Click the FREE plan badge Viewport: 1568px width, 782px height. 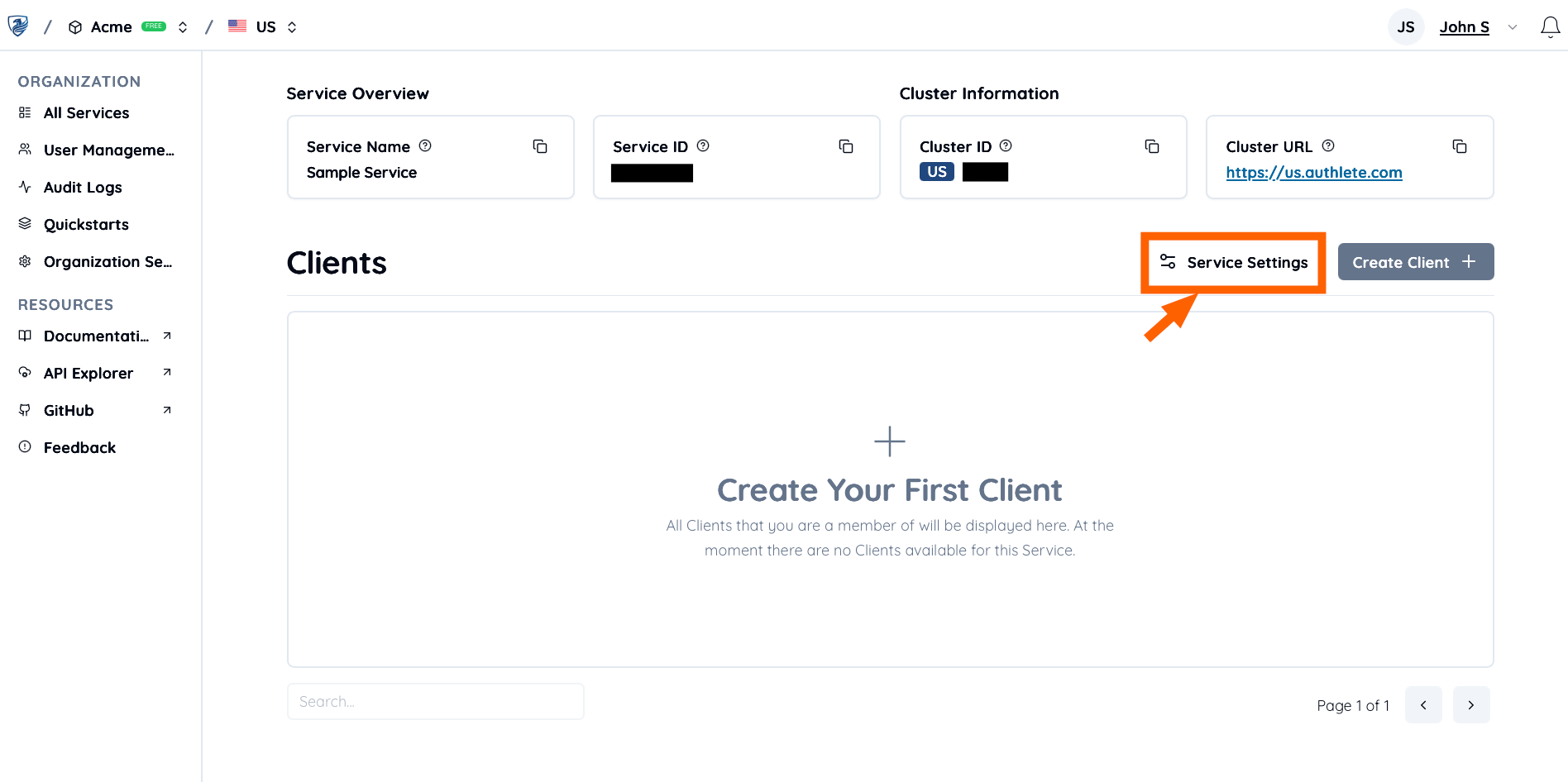[x=154, y=26]
